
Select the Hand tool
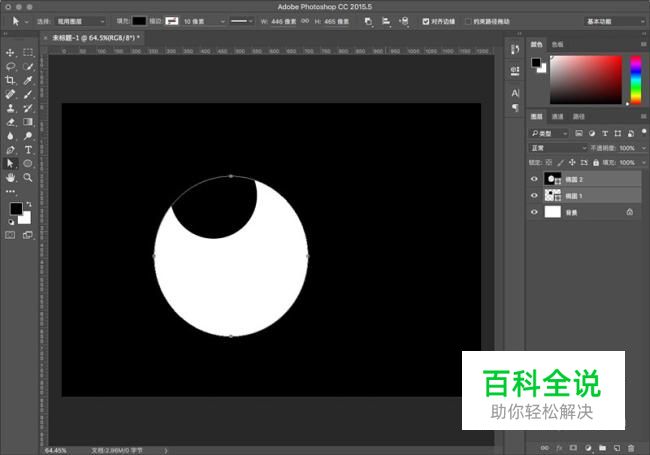(10, 177)
